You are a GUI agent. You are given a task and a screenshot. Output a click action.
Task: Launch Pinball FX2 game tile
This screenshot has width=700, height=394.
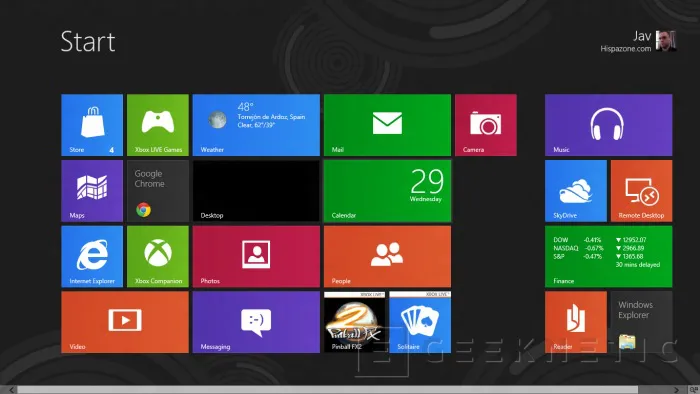point(354,322)
